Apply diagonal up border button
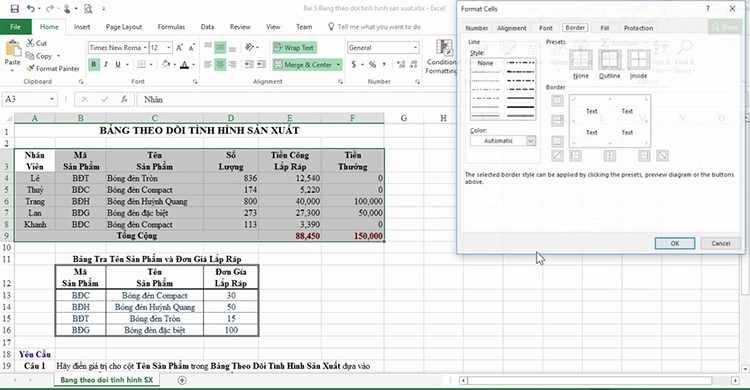The width and height of the screenshot is (750, 390). (x=557, y=156)
